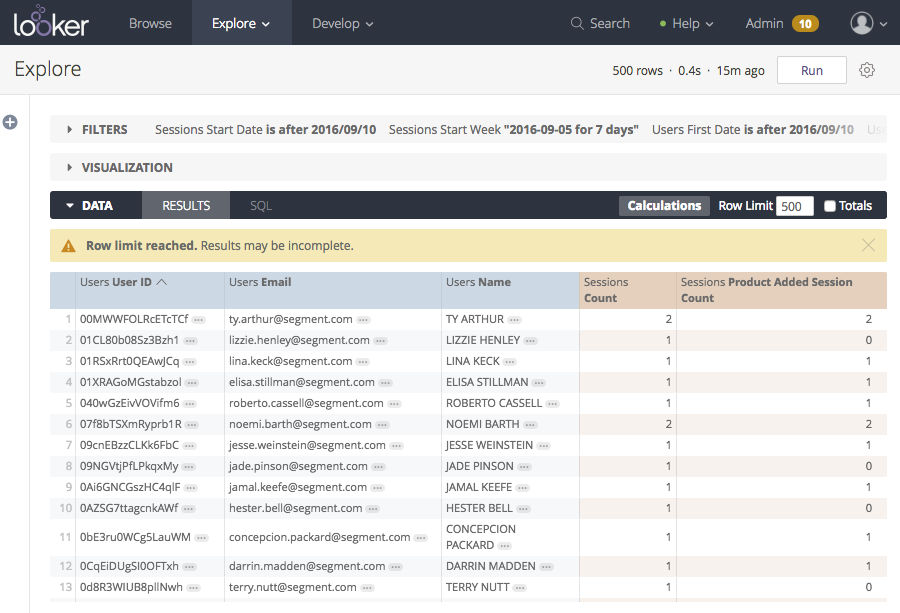Switch to the SQL tab
The image size is (900, 613).
click(x=260, y=205)
